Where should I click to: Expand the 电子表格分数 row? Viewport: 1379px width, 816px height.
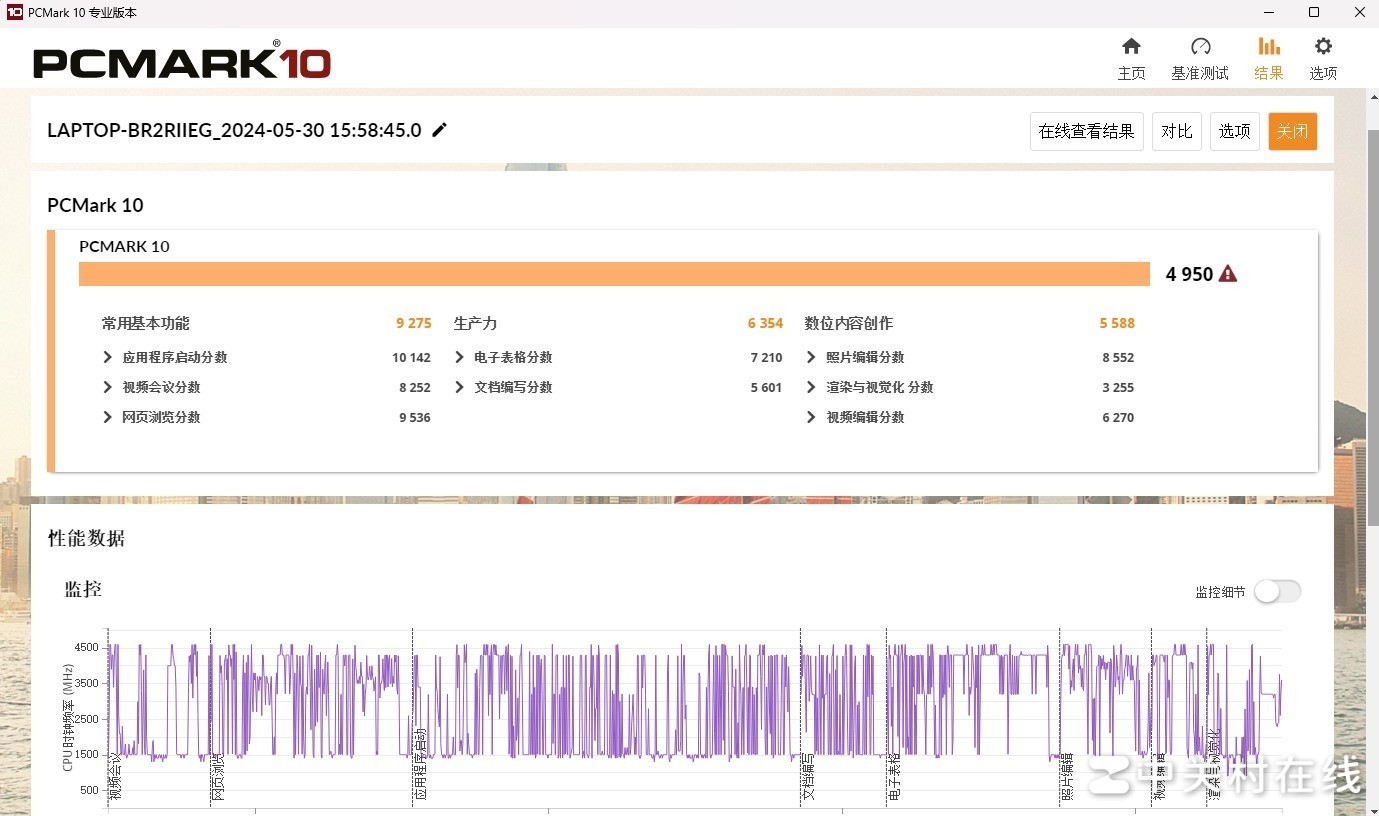[460, 357]
